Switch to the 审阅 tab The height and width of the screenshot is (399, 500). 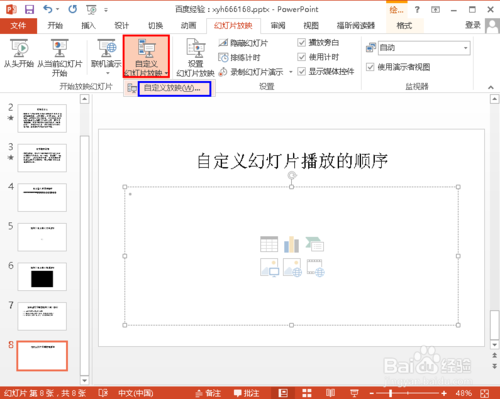(x=278, y=25)
